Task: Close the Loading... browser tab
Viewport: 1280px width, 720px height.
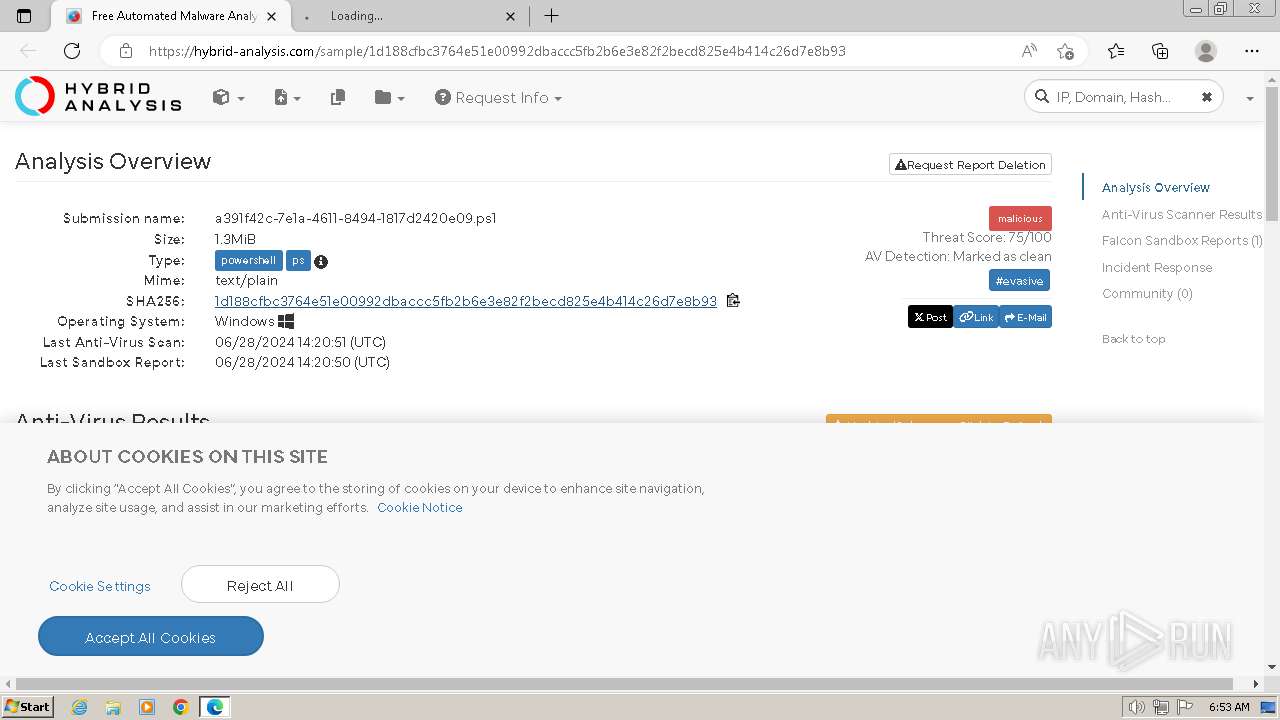Action: (x=511, y=16)
